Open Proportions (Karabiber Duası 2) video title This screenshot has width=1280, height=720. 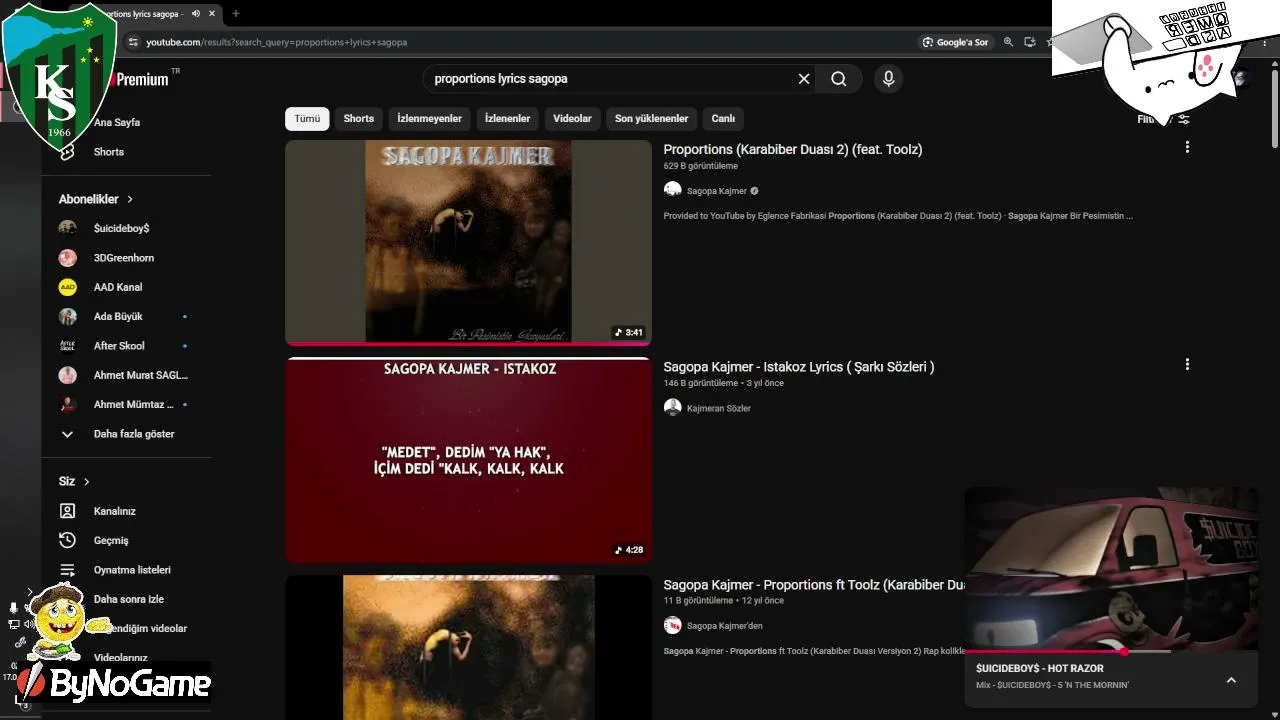pyautogui.click(x=793, y=149)
